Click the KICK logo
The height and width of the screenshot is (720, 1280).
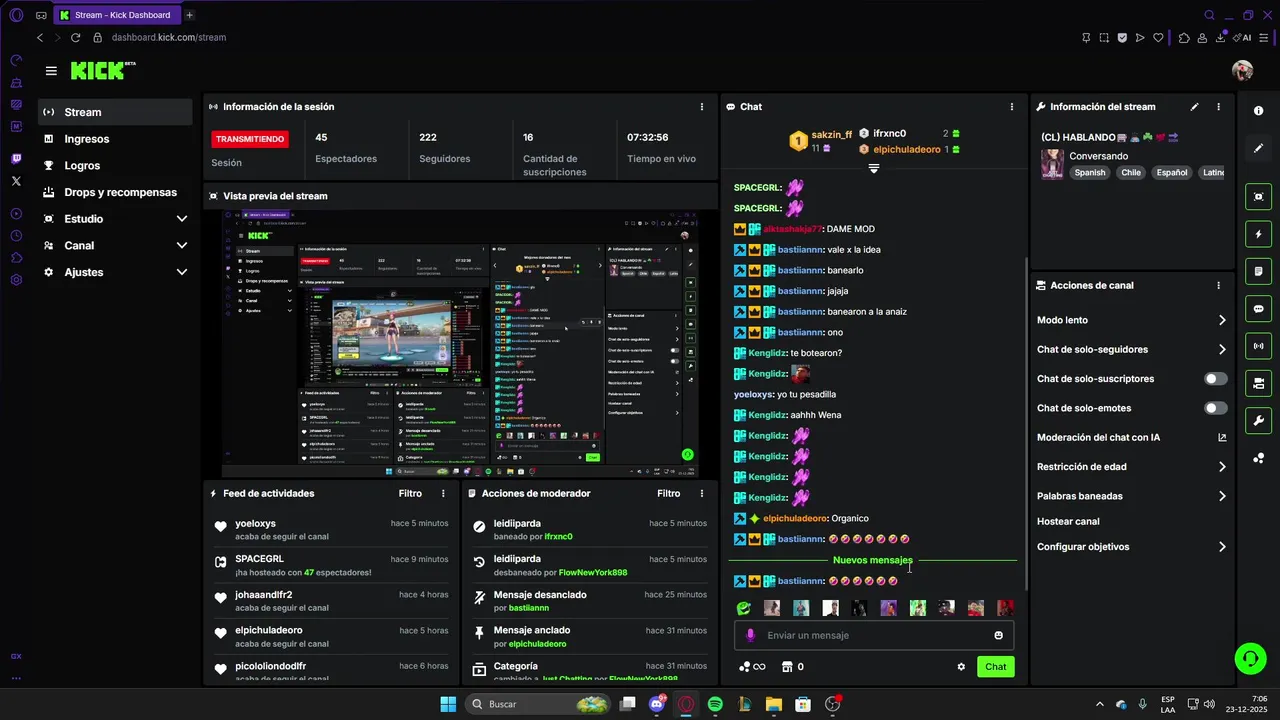[x=102, y=70]
